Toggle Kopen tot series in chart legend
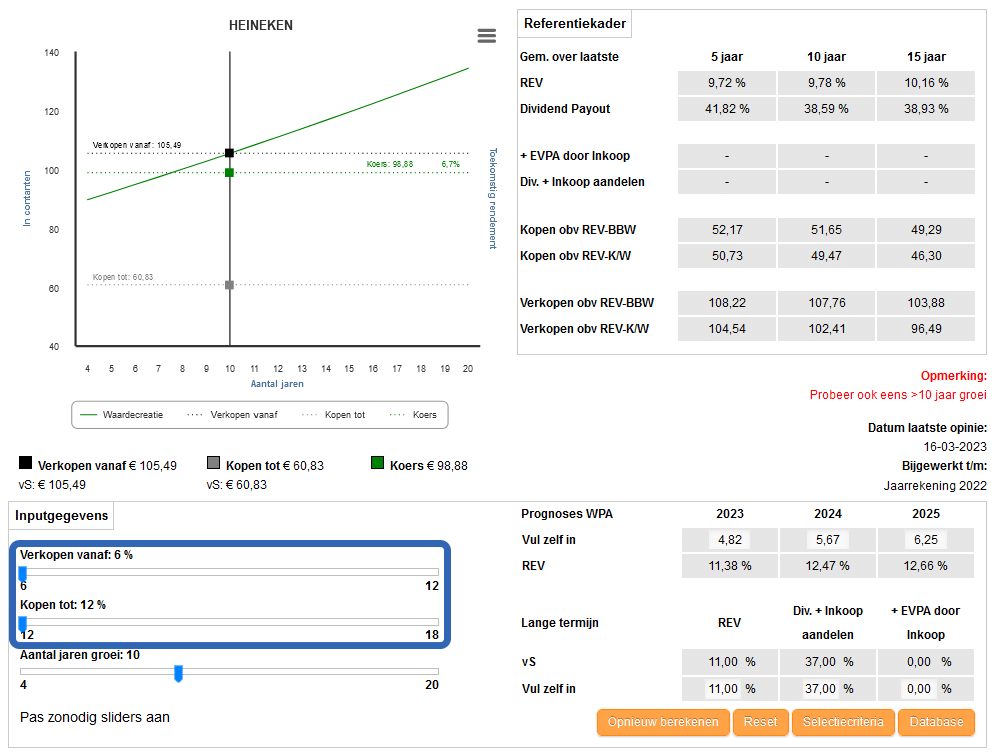Viewport: 995px width, 756px height. [x=334, y=415]
